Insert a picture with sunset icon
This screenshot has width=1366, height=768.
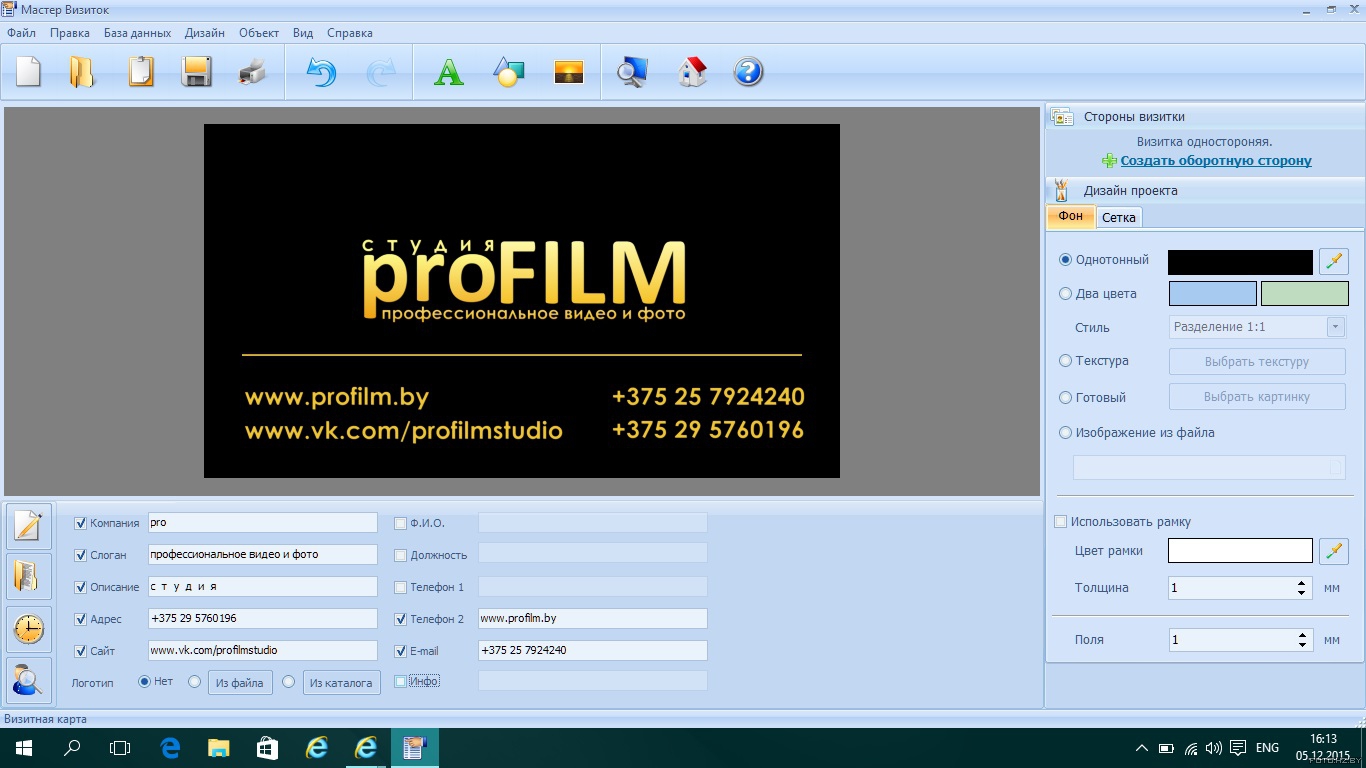pos(569,73)
